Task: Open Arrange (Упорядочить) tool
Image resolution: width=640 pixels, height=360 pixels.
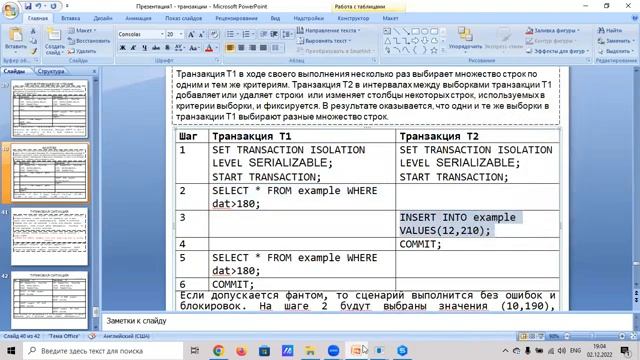Action: tap(465, 39)
